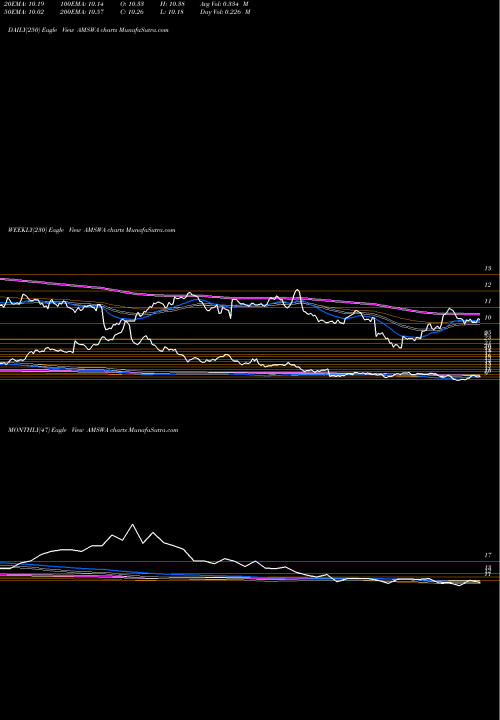The width and height of the screenshot is (500, 720).
Task: Click the 100EMA: 10.14 value
Action: tap(84, 4)
